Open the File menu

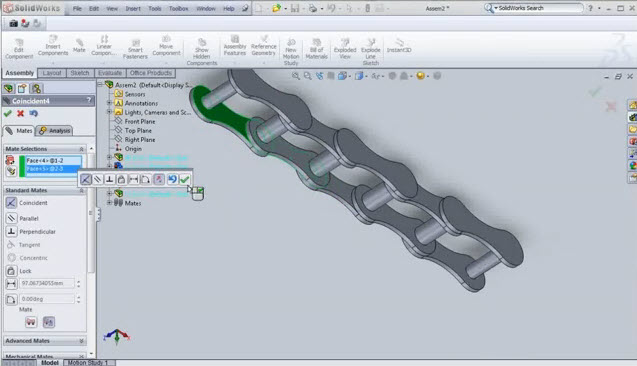[77, 9]
